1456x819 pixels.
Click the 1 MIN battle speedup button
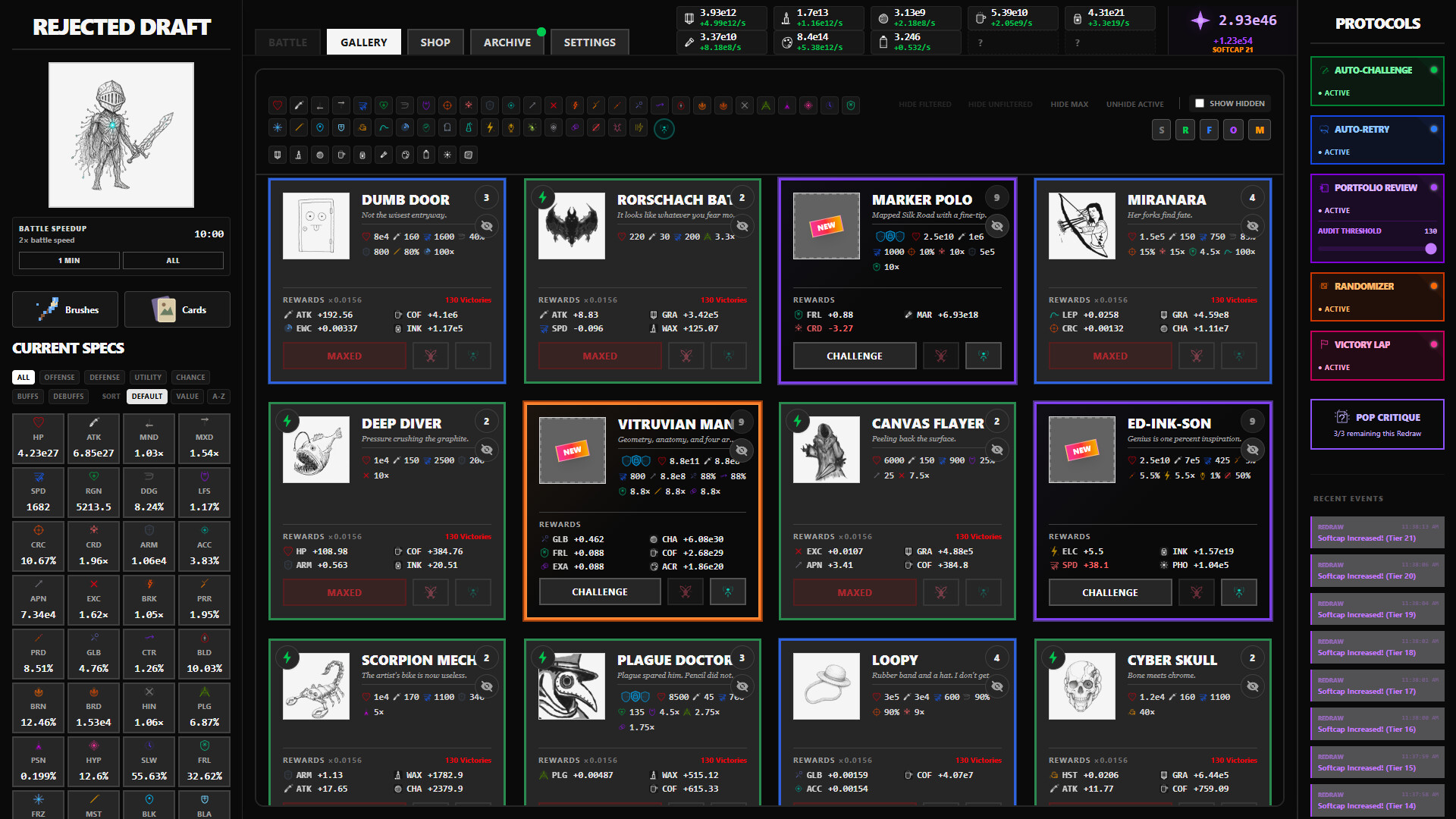[69, 260]
